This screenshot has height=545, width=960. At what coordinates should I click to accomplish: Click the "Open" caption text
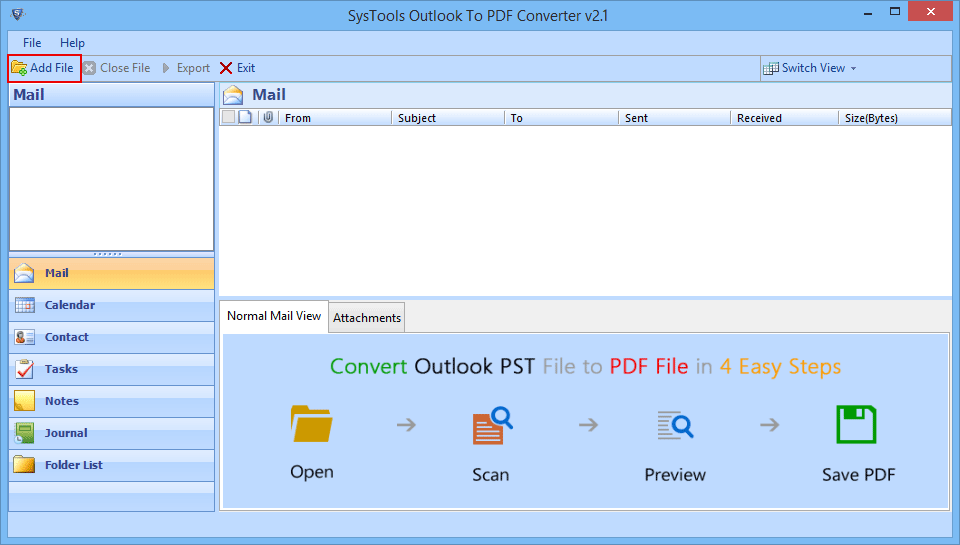coord(312,472)
